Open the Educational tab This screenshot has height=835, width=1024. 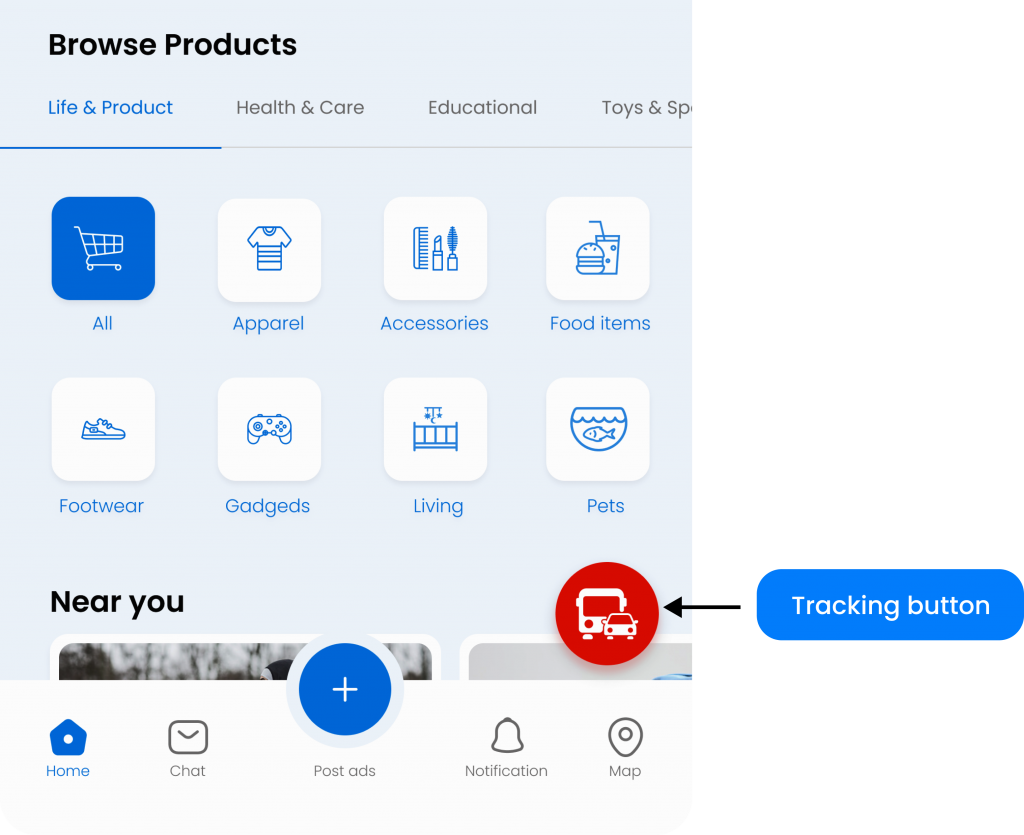coord(482,108)
